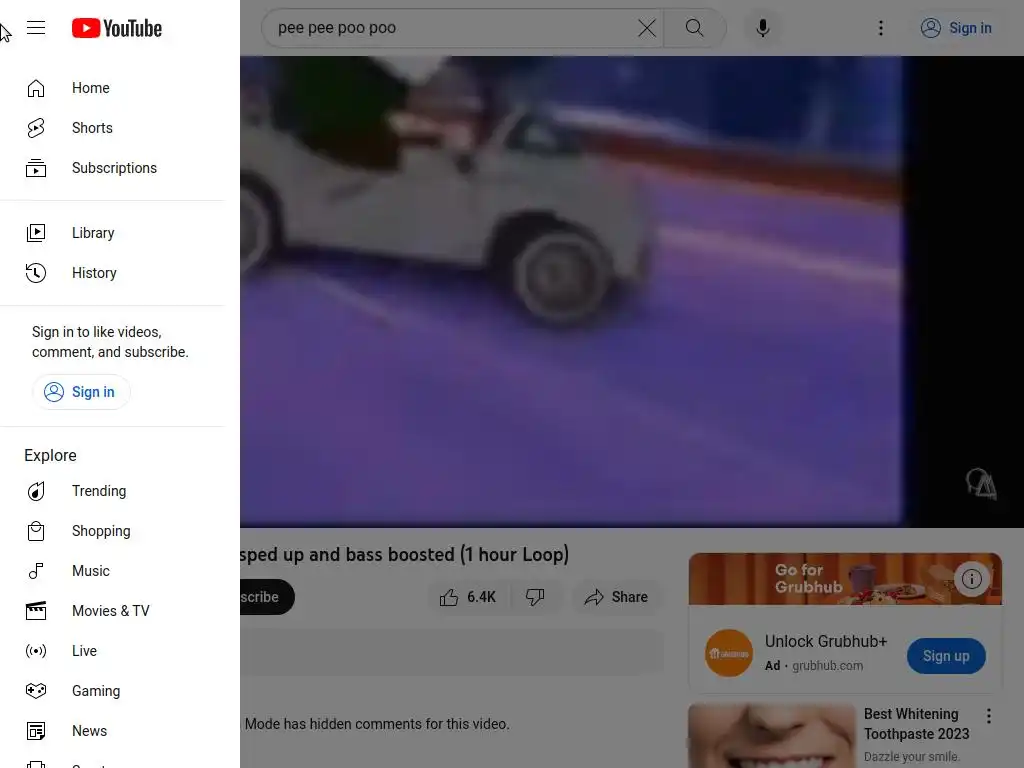Open Shorts in the sidebar

point(112,128)
